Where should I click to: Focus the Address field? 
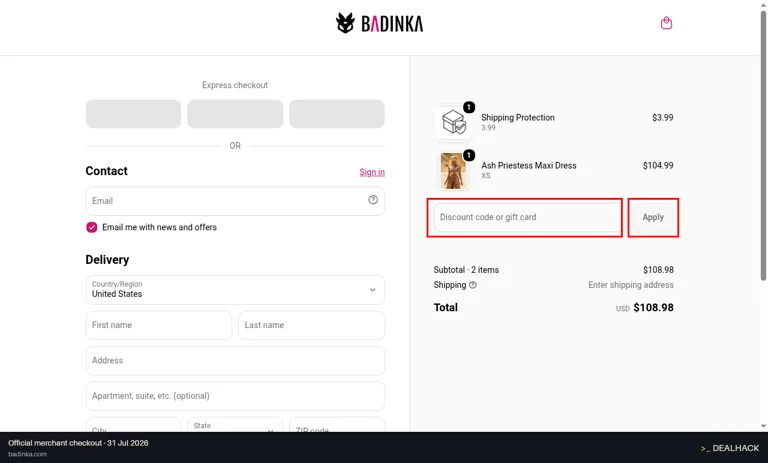[x=235, y=361]
